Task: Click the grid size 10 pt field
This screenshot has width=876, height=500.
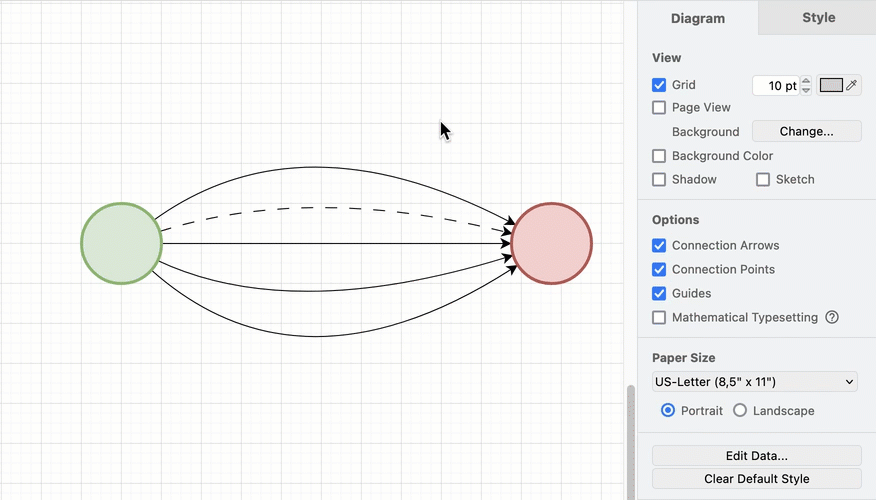Action: coord(775,85)
